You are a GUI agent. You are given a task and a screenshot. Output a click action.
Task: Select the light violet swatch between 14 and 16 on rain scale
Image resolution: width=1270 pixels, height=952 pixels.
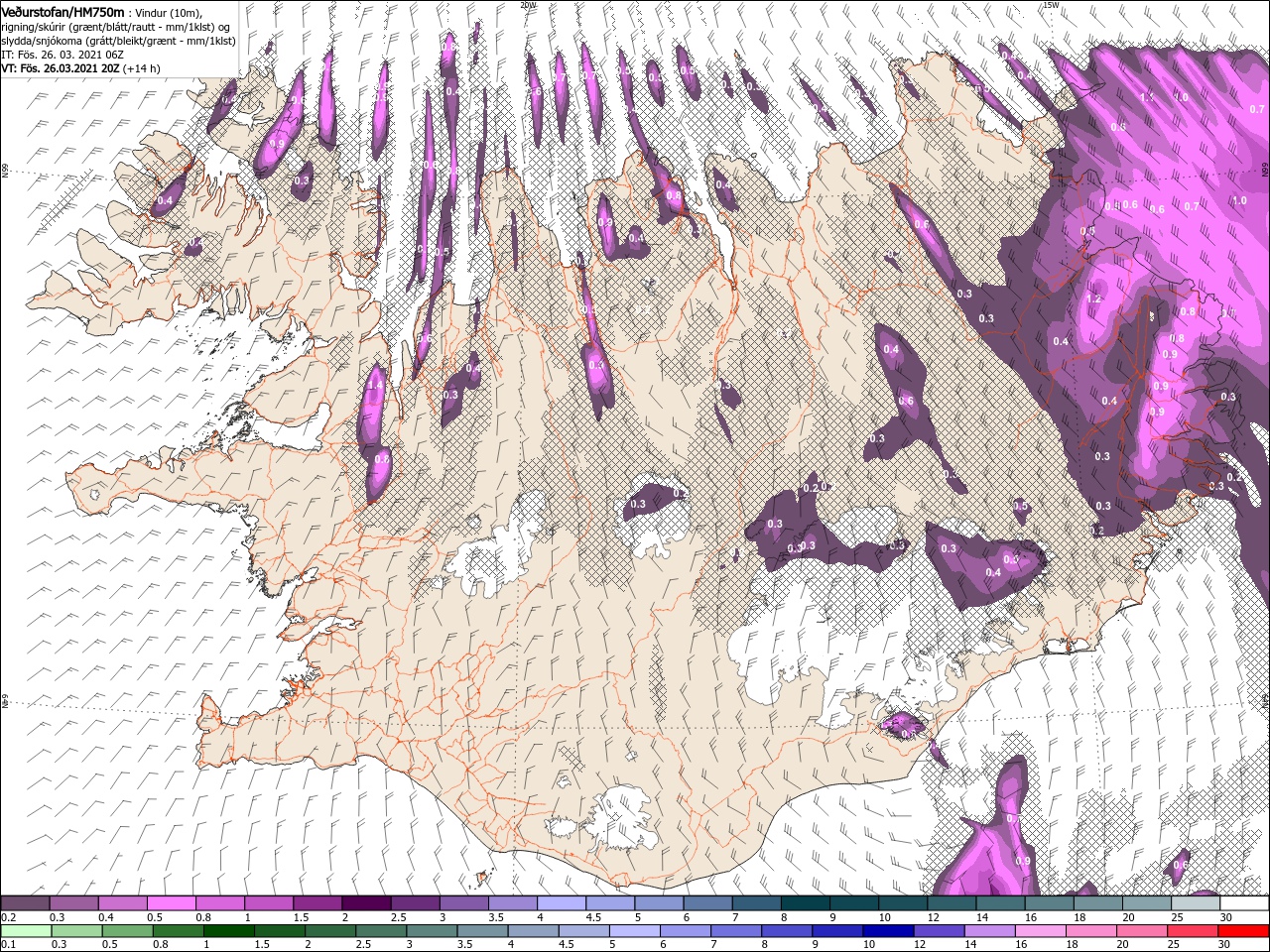(990, 930)
